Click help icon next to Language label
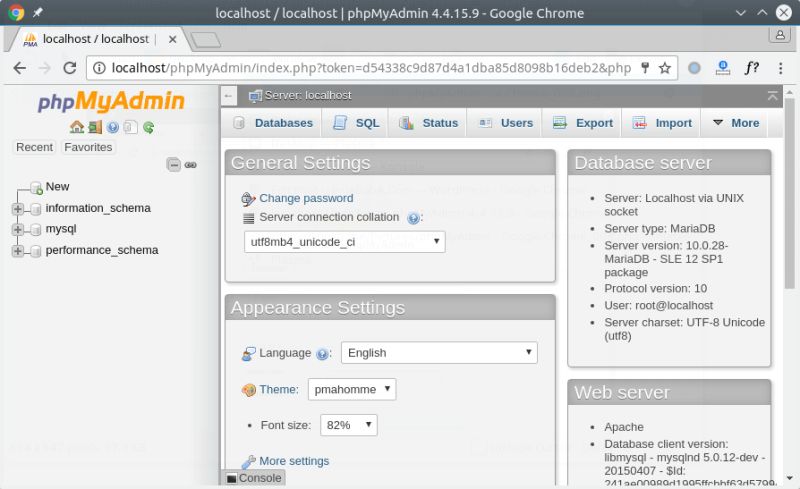The width and height of the screenshot is (800, 489). pos(322,354)
